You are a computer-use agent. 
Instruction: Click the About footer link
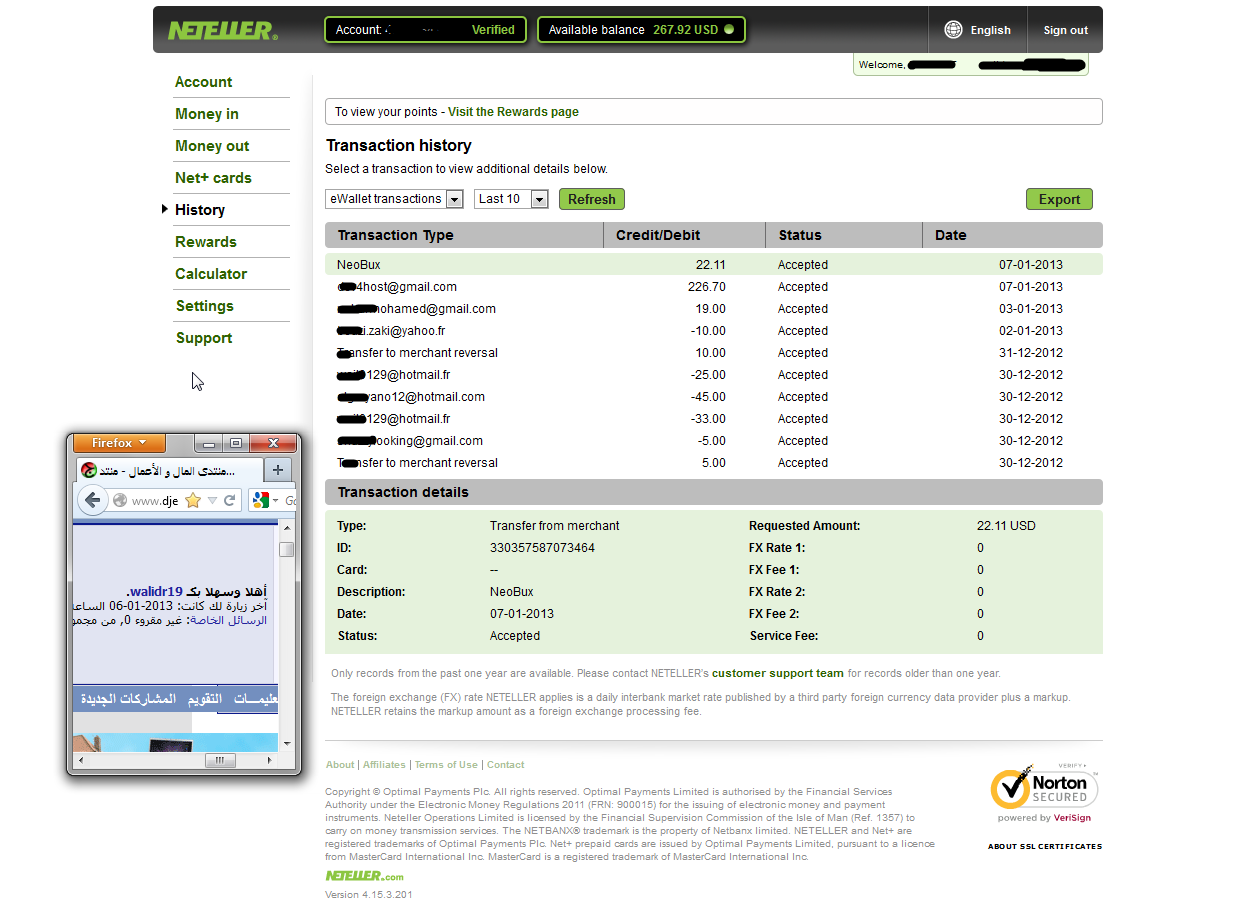(x=340, y=765)
